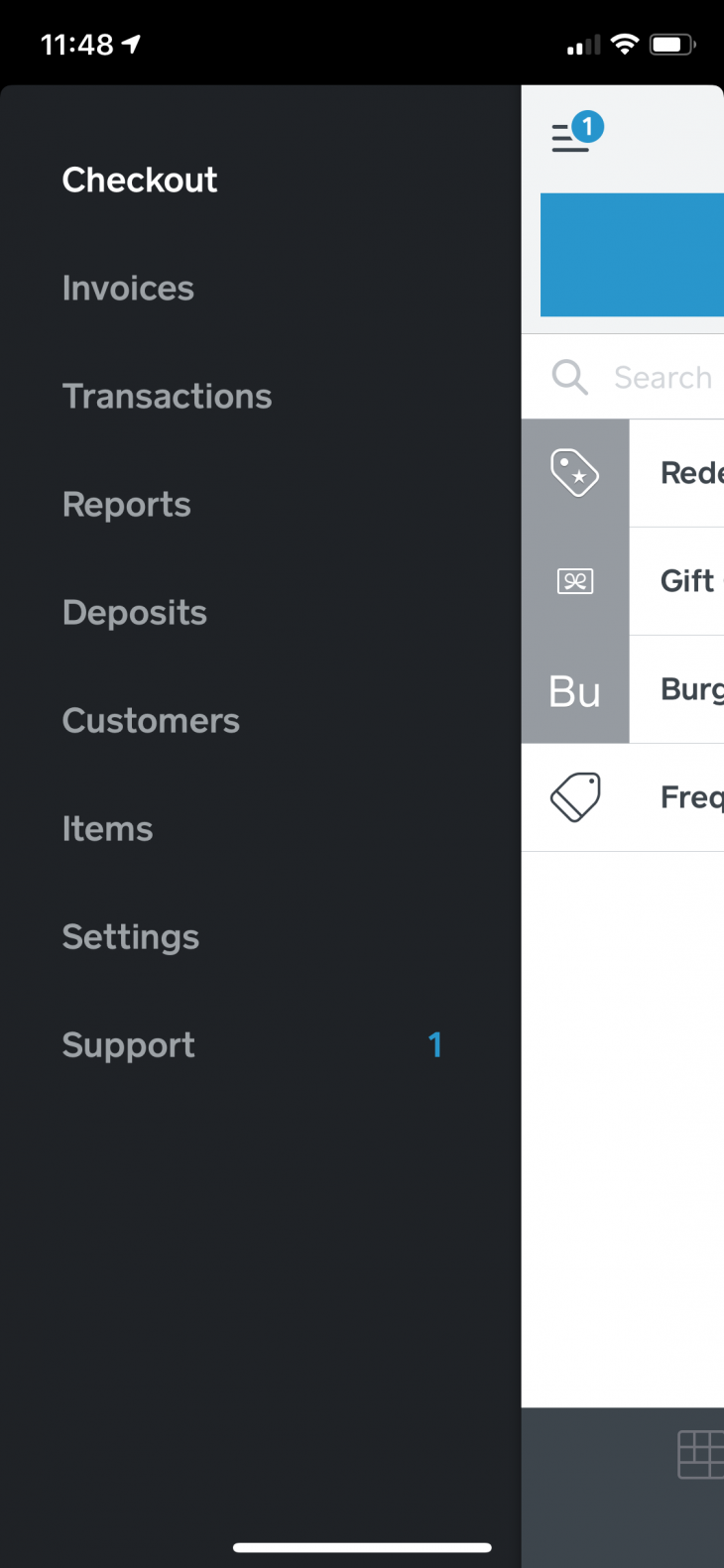Select the 'Bu' Burgers category tile

[574, 690]
